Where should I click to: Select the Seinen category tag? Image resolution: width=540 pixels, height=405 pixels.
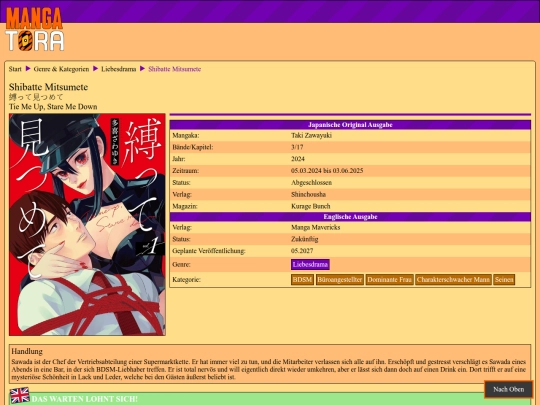pyautogui.click(x=504, y=280)
